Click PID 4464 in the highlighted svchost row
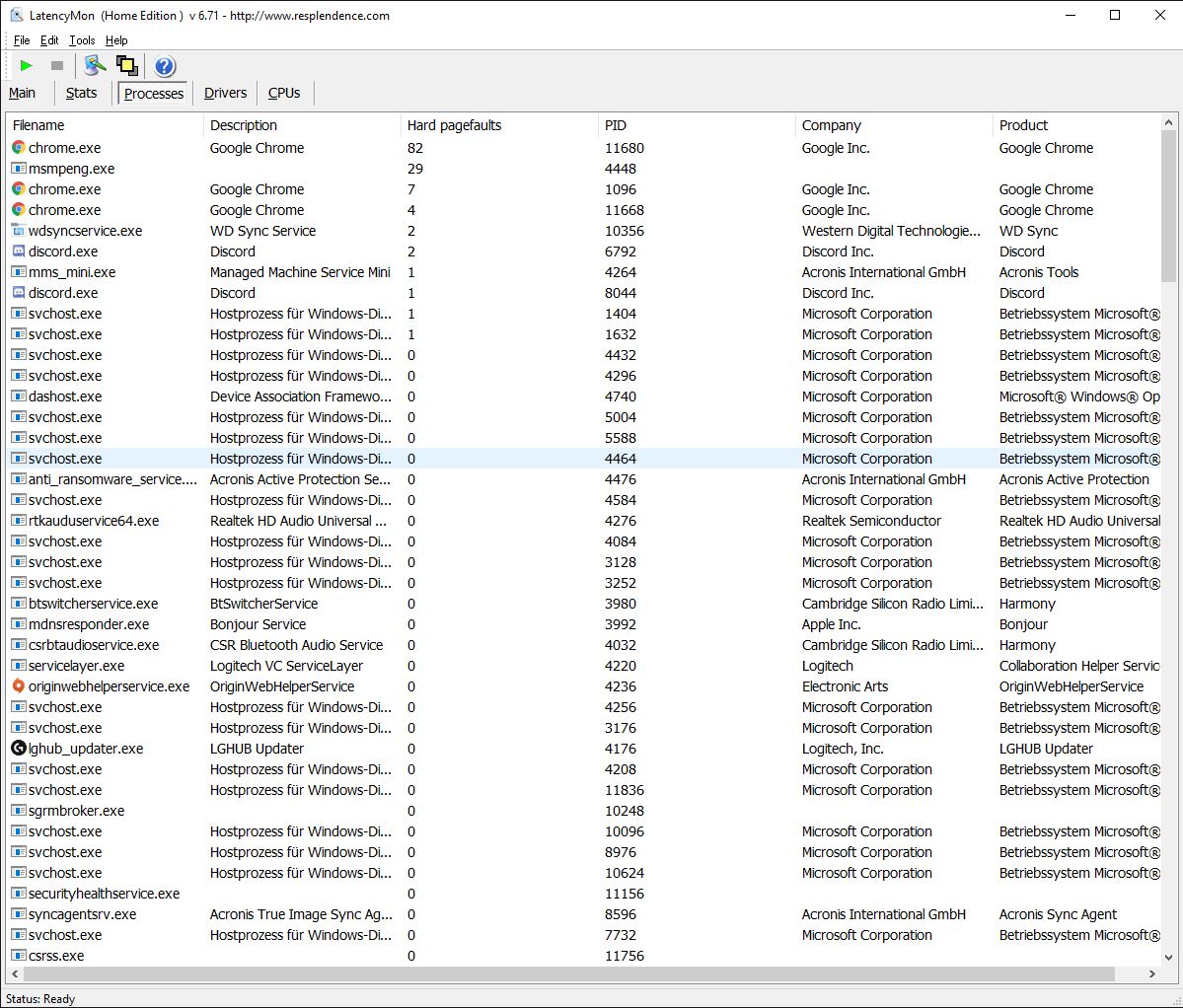The image size is (1183, 1008). [621, 459]
